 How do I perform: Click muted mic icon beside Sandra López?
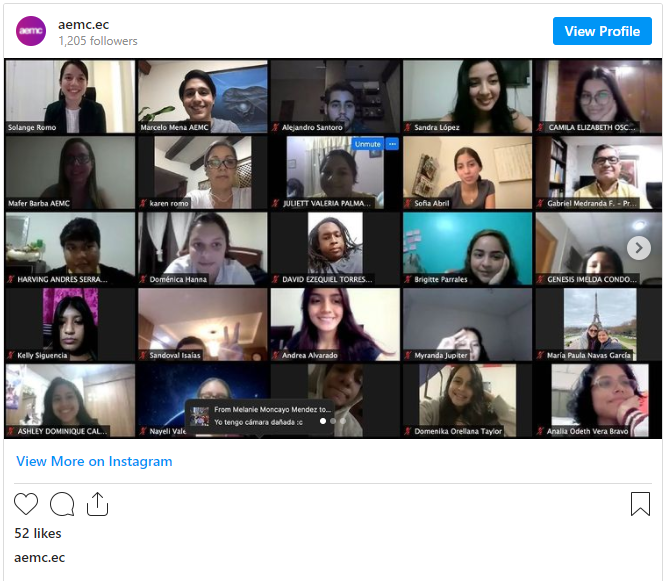(x=408, y=128)
